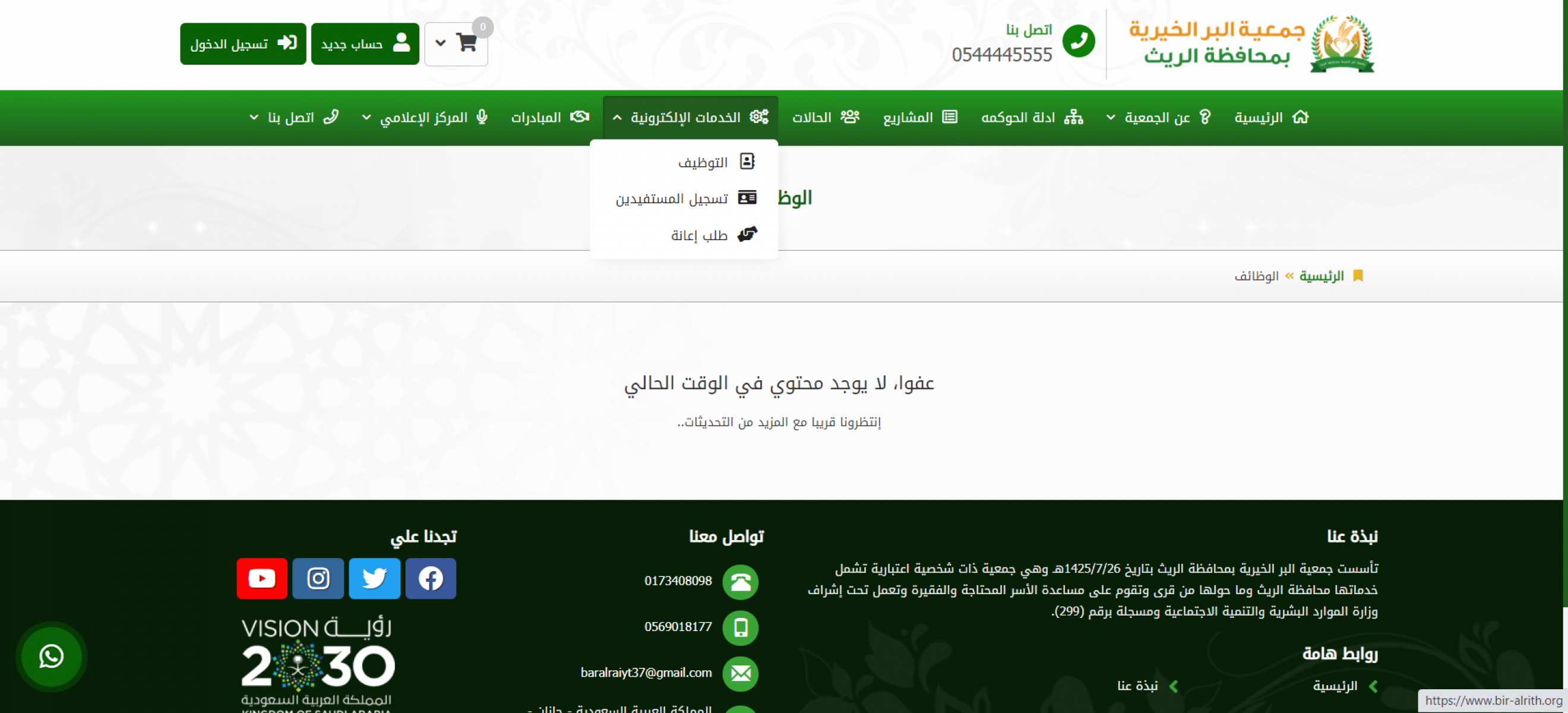This screenshot has width=1568, height=713.
Task: Click the gears icon beside الخدمات الإلكترونية
Action: (759, 117)
